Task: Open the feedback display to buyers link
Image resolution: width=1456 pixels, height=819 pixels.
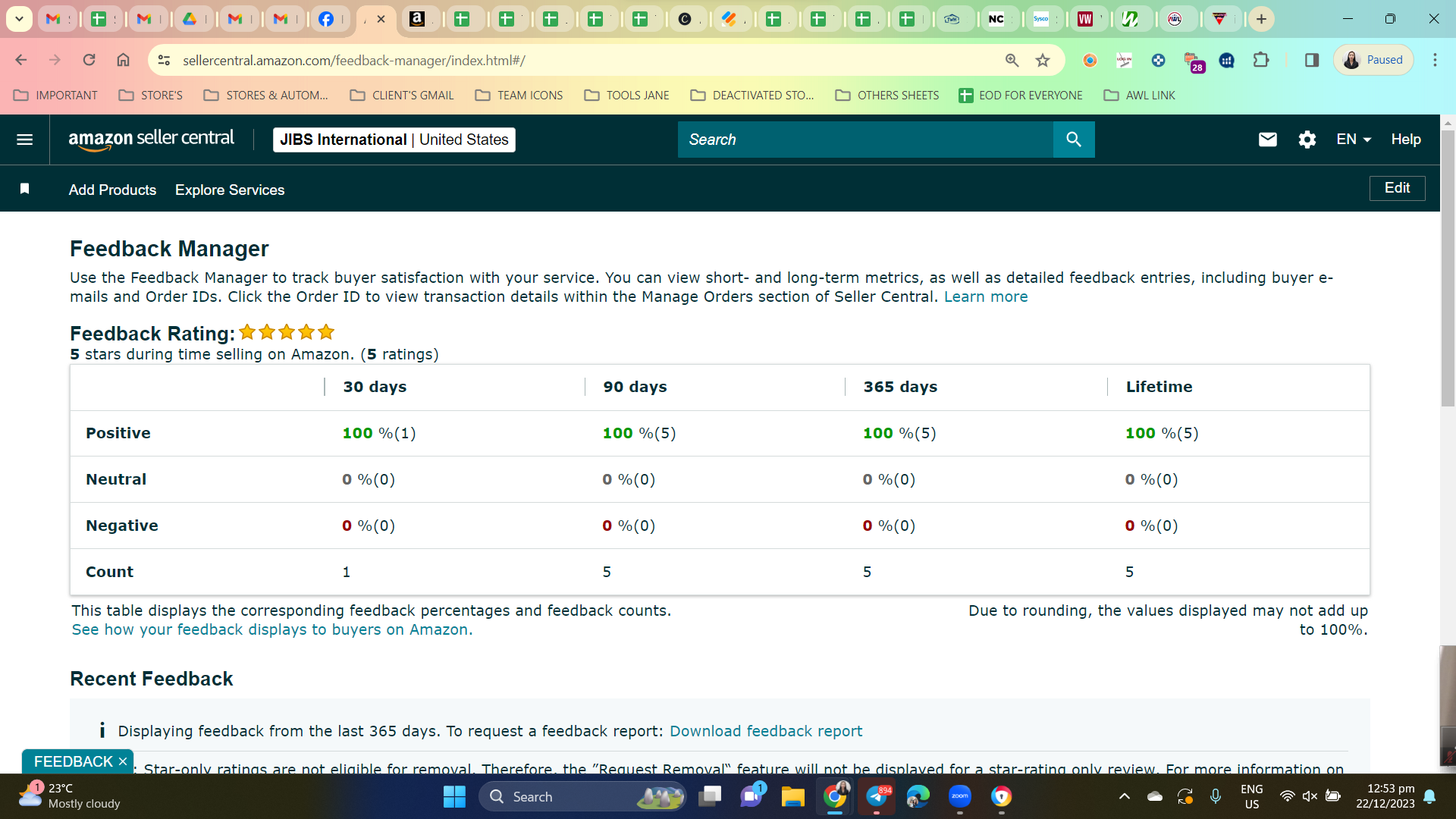Action: pyautogui.click(x=272, y=629)
